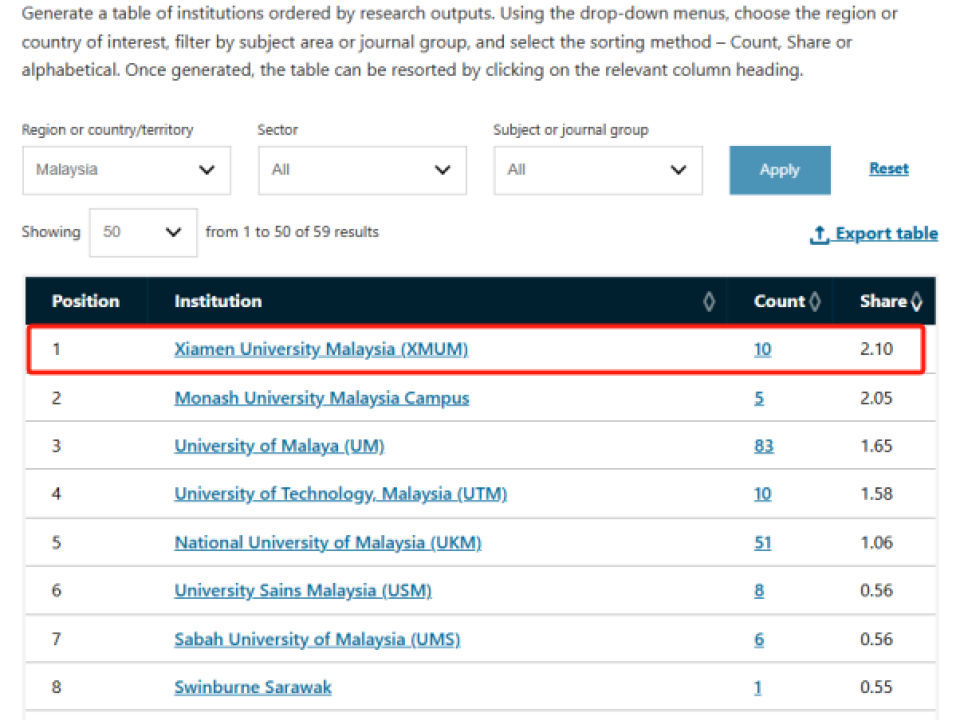Click count 83 for University of Malaya
Image resolution: width=960 pixels, height=720 pixels.
coord(763,446)
